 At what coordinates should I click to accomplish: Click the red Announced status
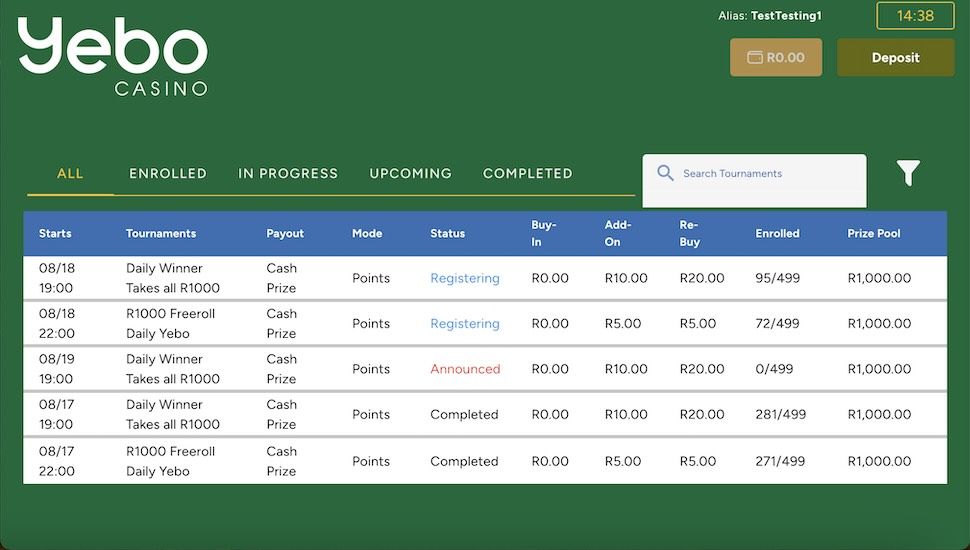pos(465,369)
